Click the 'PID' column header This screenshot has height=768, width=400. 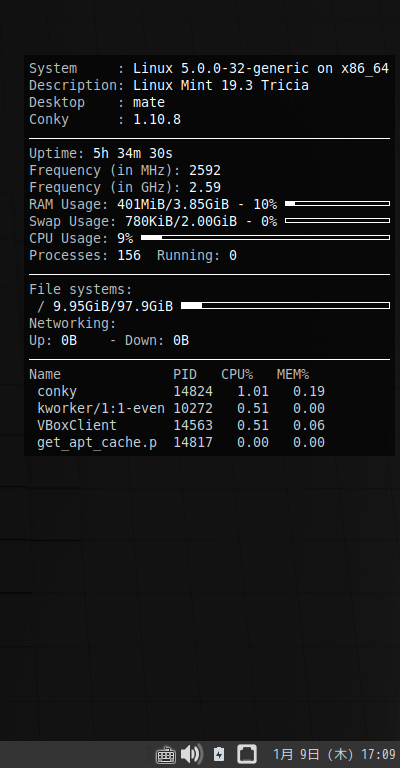[x=185, y=375]
